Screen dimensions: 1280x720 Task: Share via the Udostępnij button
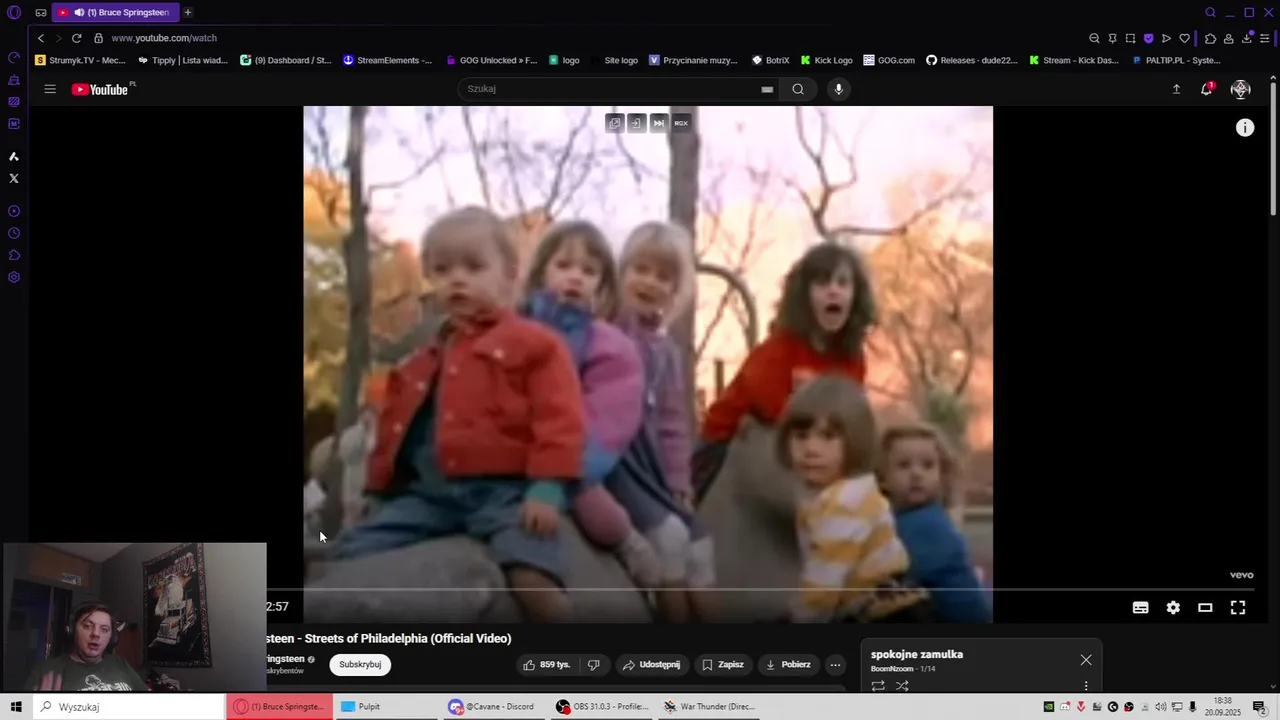pos(651,664)
